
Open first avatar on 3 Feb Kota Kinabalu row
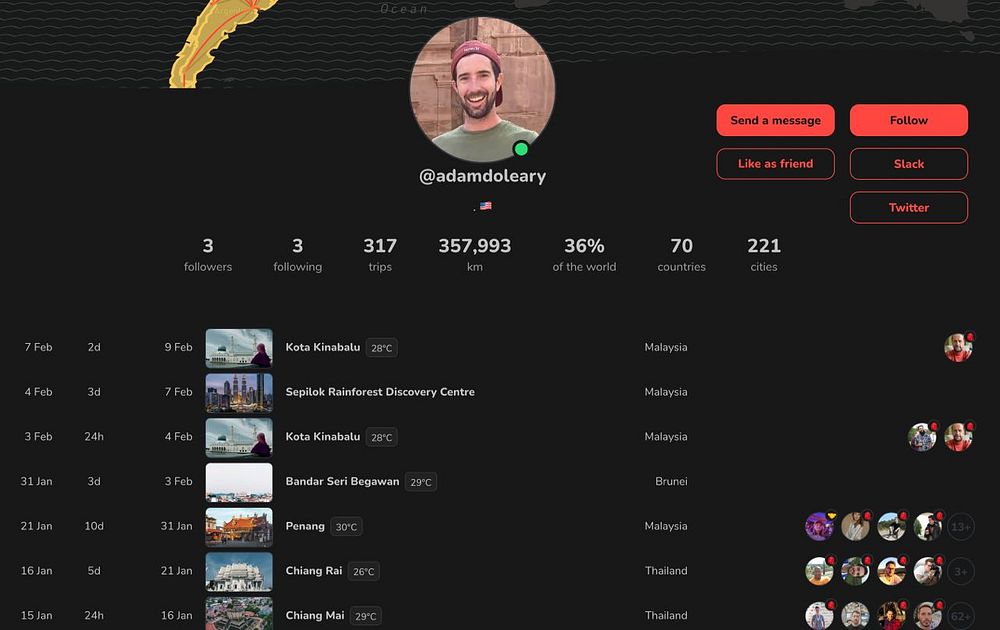(x=922, y=437)
